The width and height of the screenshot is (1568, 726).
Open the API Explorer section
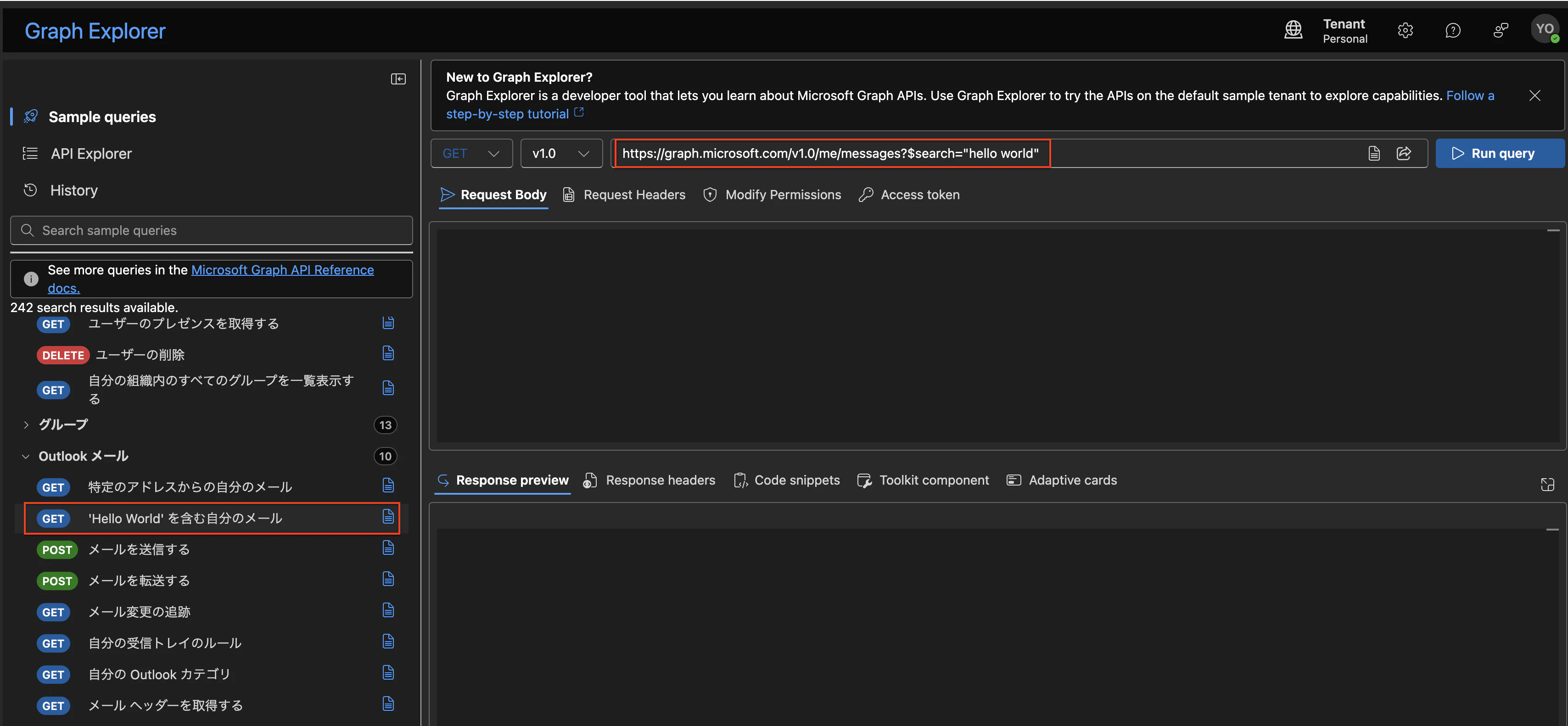tap(77, 154)
